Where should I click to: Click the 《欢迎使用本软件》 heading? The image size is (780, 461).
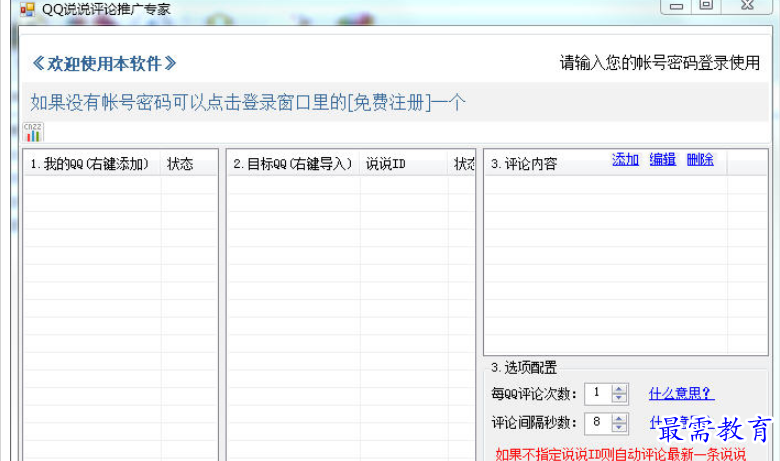[x=104, y=64]
